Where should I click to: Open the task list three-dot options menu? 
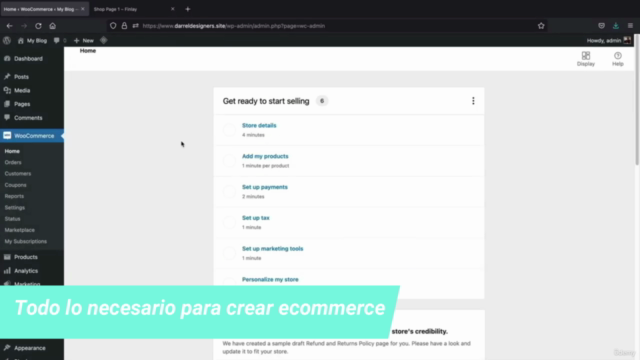click(x=473, y=101)
